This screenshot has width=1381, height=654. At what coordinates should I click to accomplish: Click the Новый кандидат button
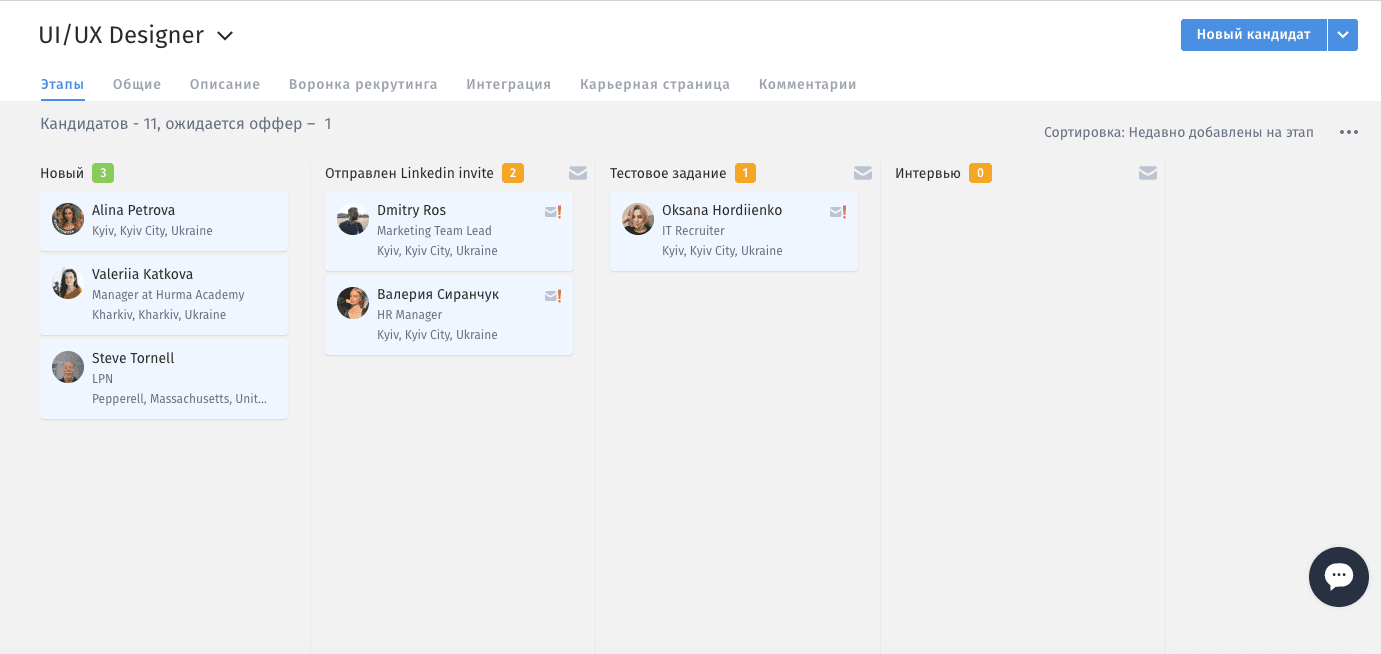click(1253, 35)
